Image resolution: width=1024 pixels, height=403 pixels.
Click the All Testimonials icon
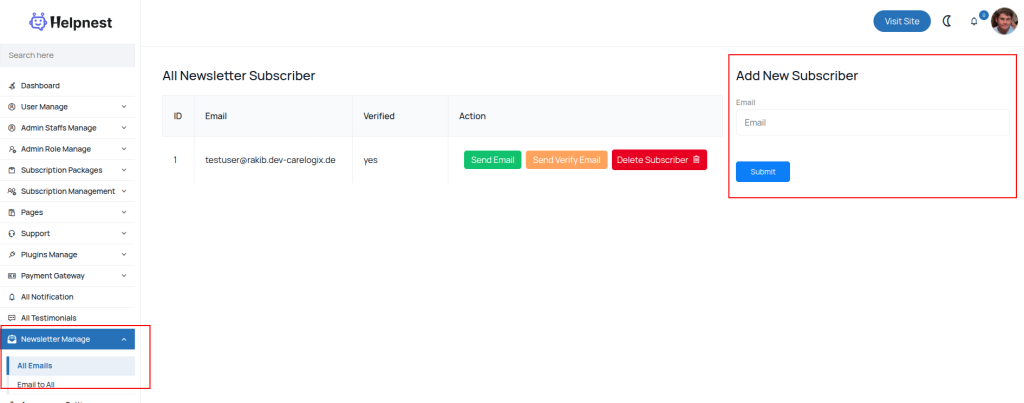point(12,318)
